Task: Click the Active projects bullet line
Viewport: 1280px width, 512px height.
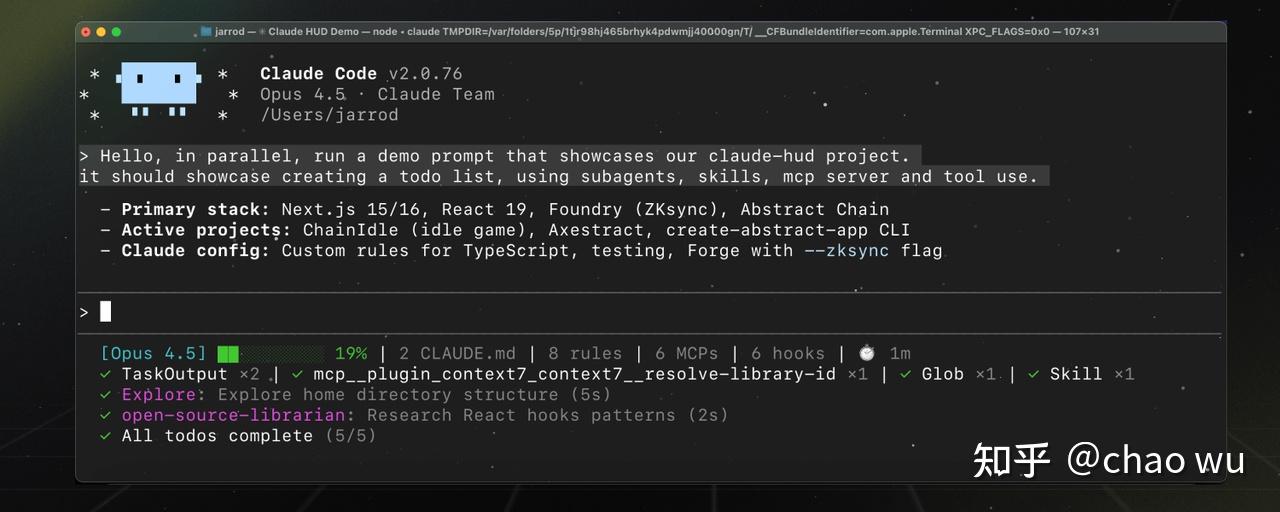Action: coord(505,230)
